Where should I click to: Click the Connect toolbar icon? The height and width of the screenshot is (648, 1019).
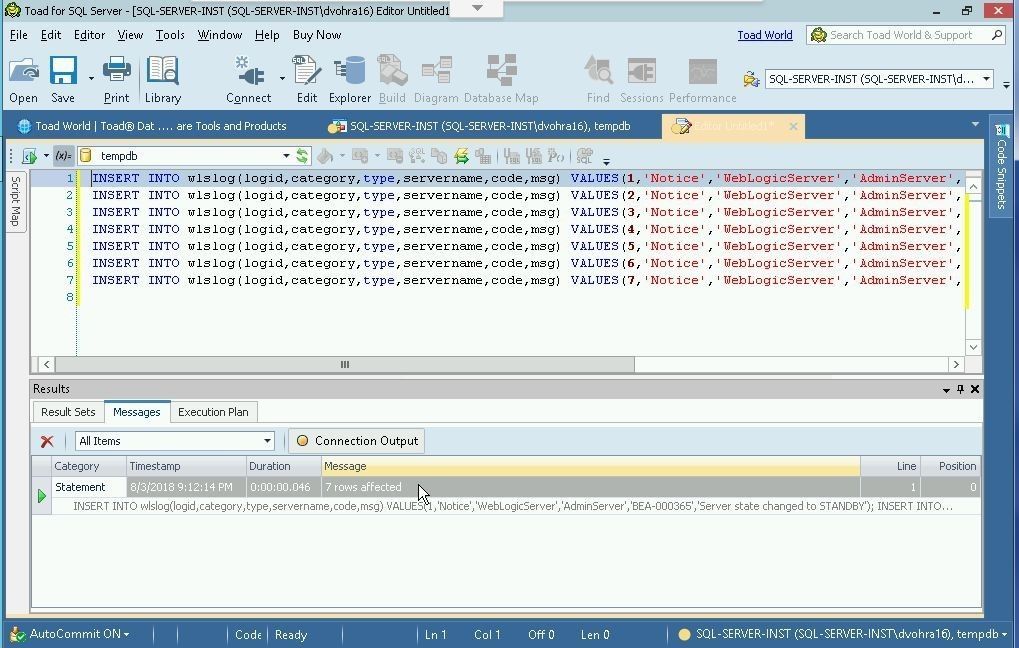point(248,79)
